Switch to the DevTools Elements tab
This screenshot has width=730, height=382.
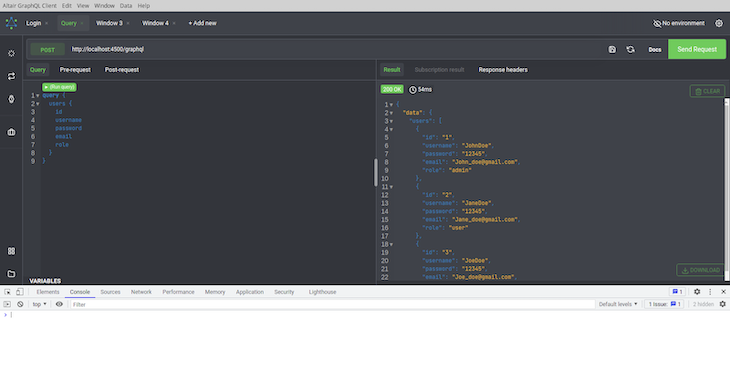[x=48, y=292]
